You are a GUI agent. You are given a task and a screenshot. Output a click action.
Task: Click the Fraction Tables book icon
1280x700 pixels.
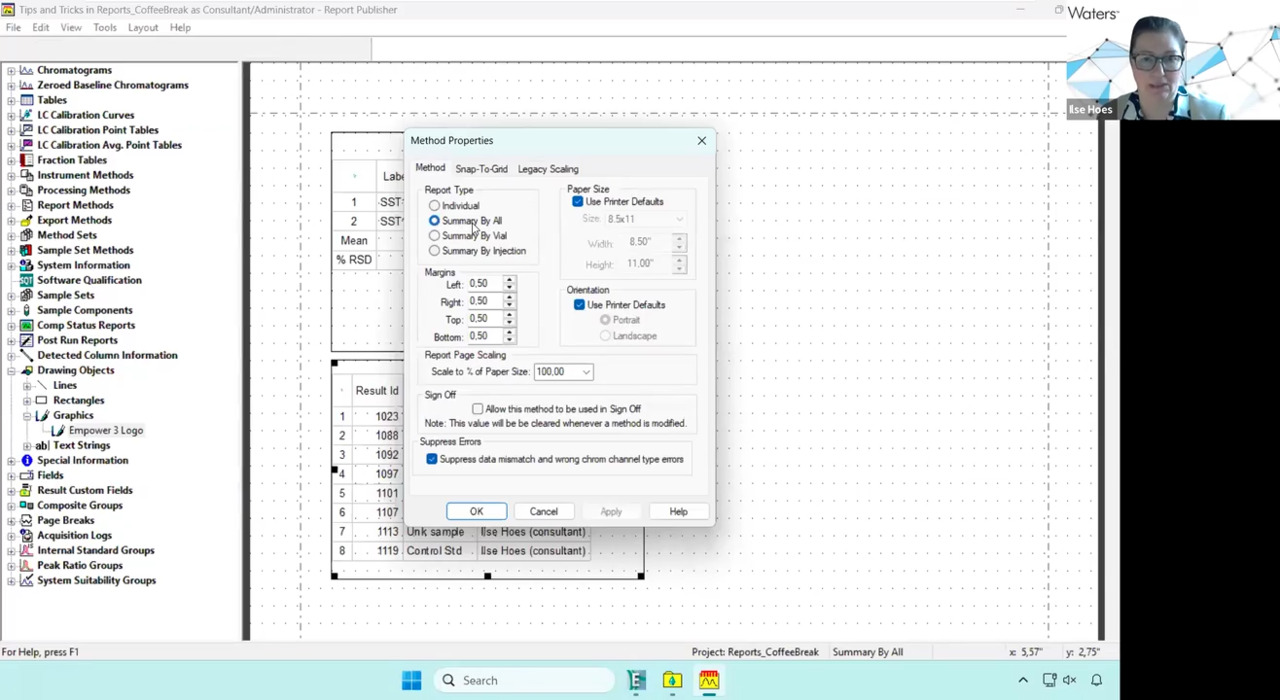(x=27, y=160)
